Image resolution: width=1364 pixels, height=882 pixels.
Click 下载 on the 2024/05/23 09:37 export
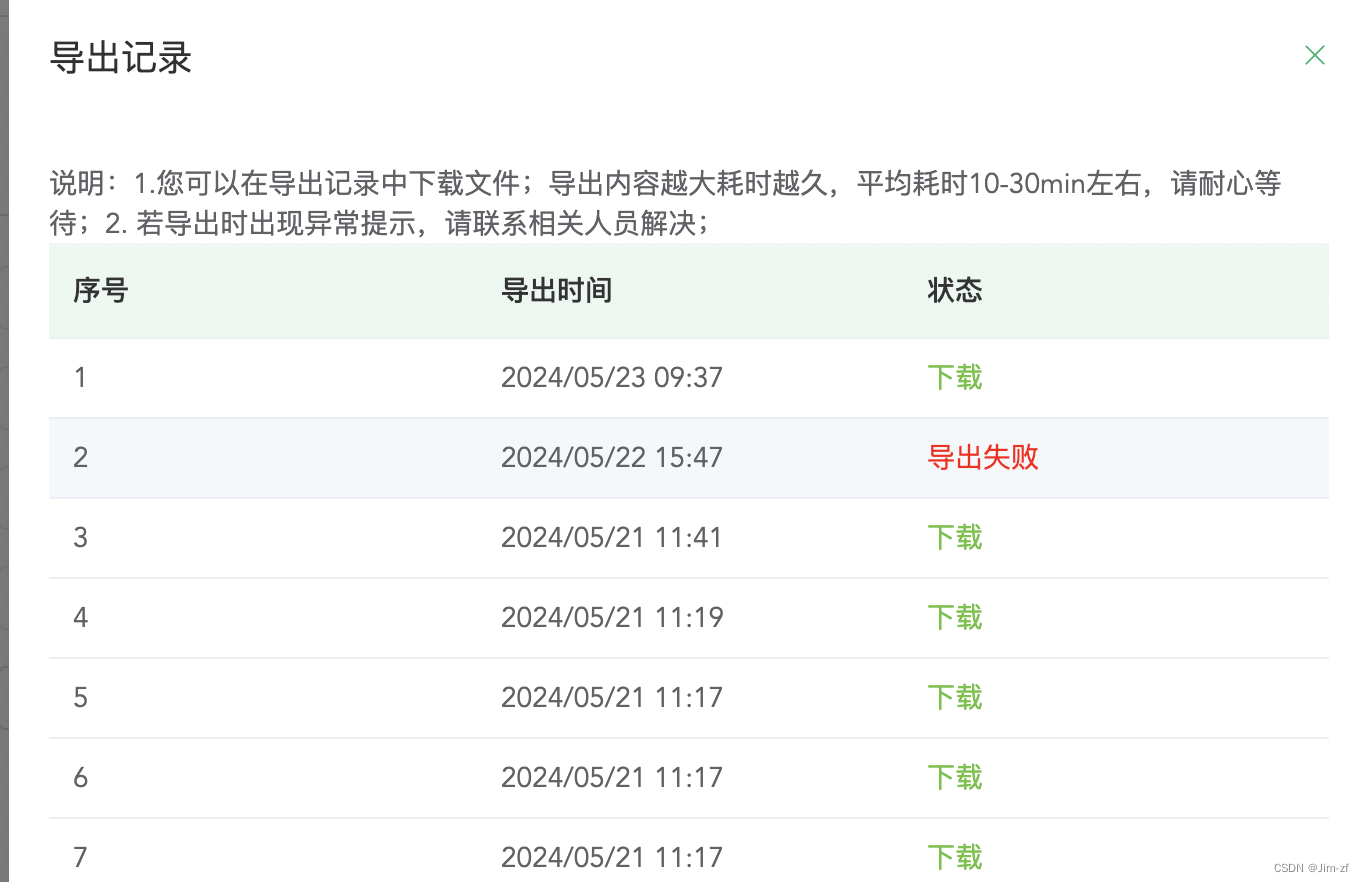point(954,377)
